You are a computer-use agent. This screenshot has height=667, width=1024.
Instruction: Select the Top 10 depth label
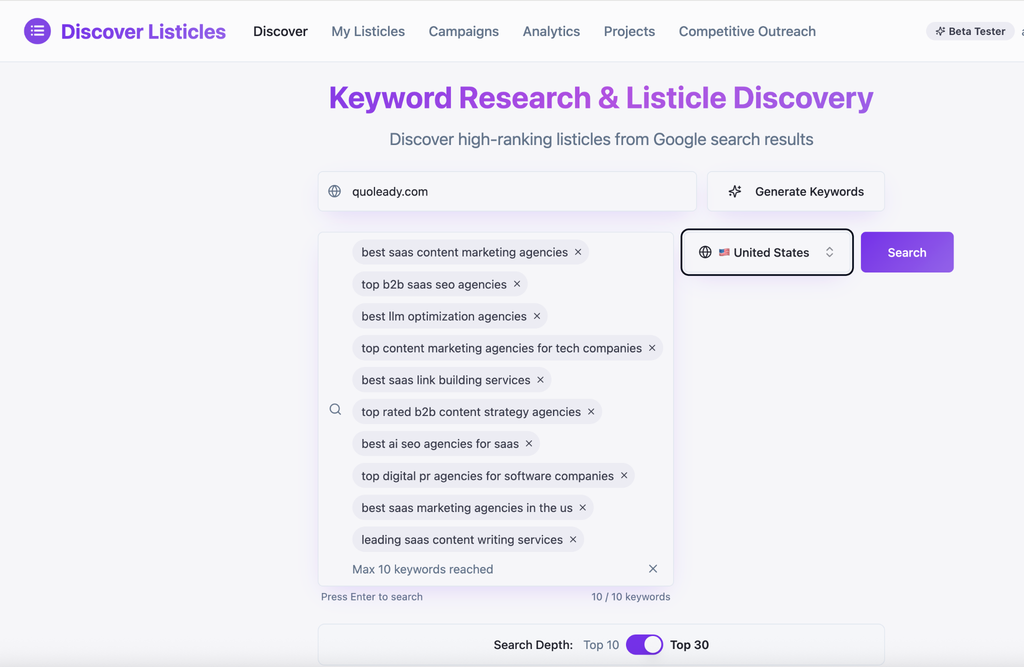tap(601, 645)
